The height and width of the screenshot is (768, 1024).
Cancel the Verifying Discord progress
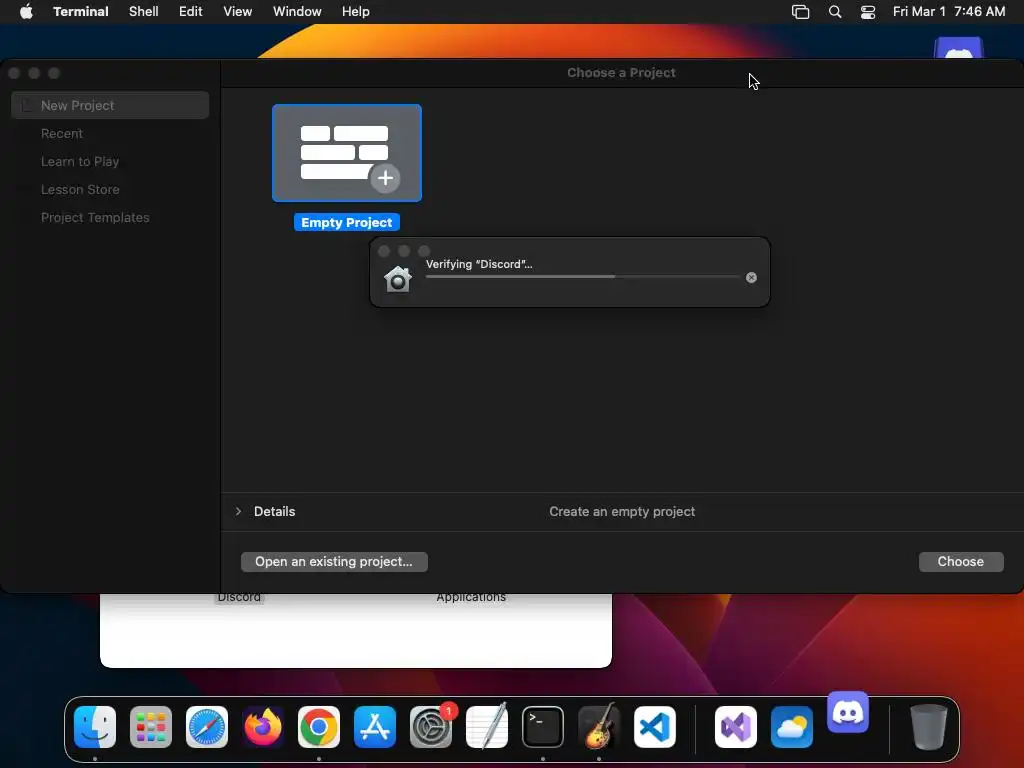point(751,278)
